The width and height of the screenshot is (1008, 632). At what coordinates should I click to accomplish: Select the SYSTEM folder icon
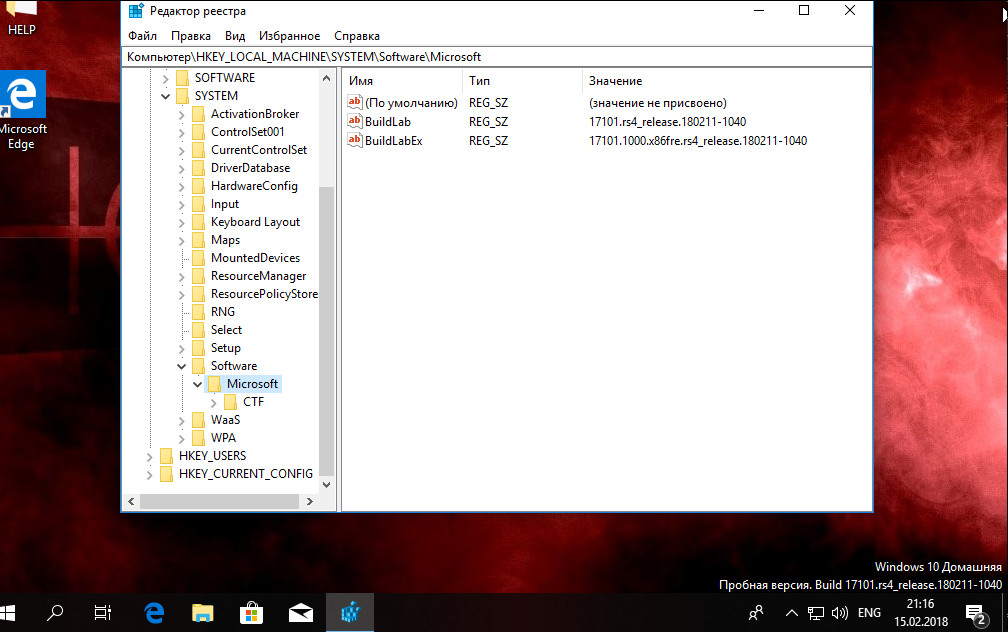click(183, 96)
